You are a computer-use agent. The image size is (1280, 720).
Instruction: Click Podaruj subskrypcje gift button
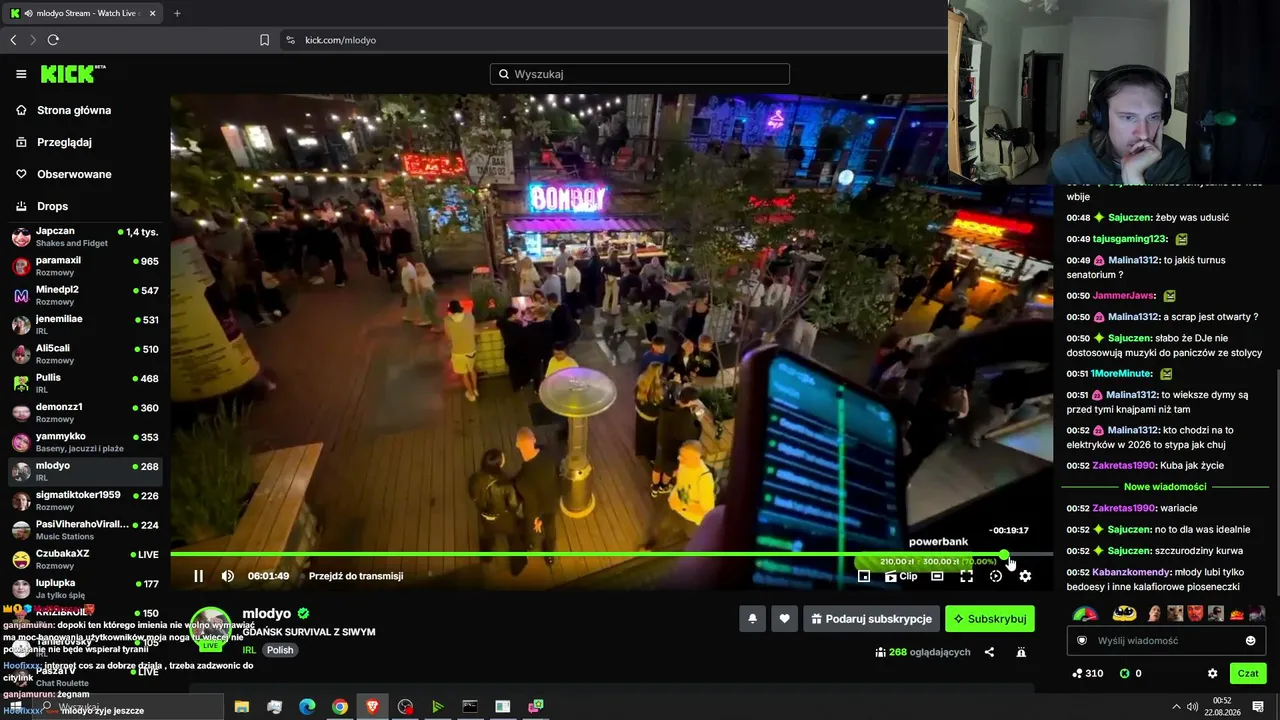(871, 619)
